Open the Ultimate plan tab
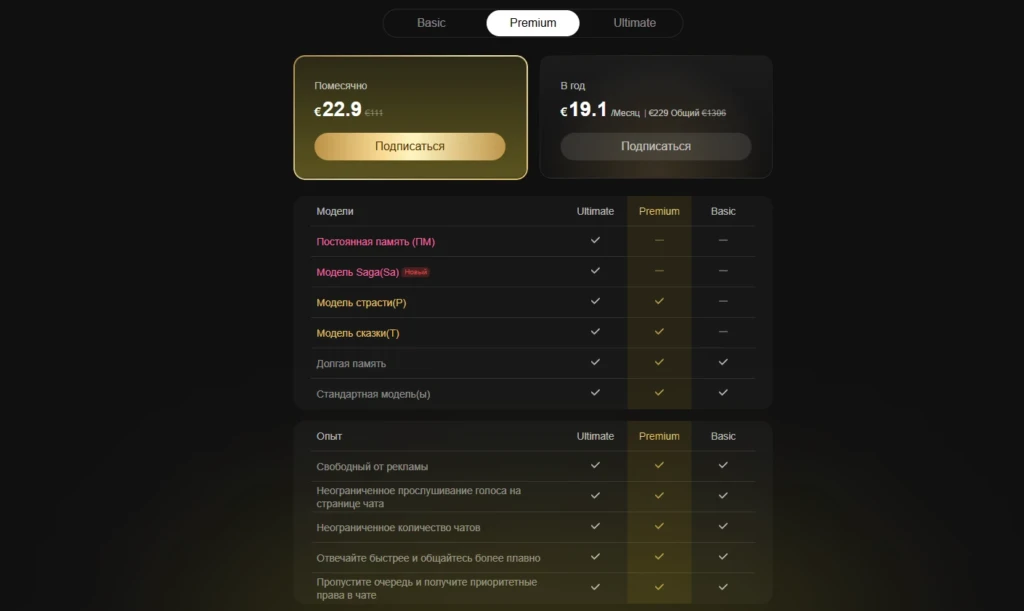This screenshot has height=611, width=1024. [x=634, y=23]
